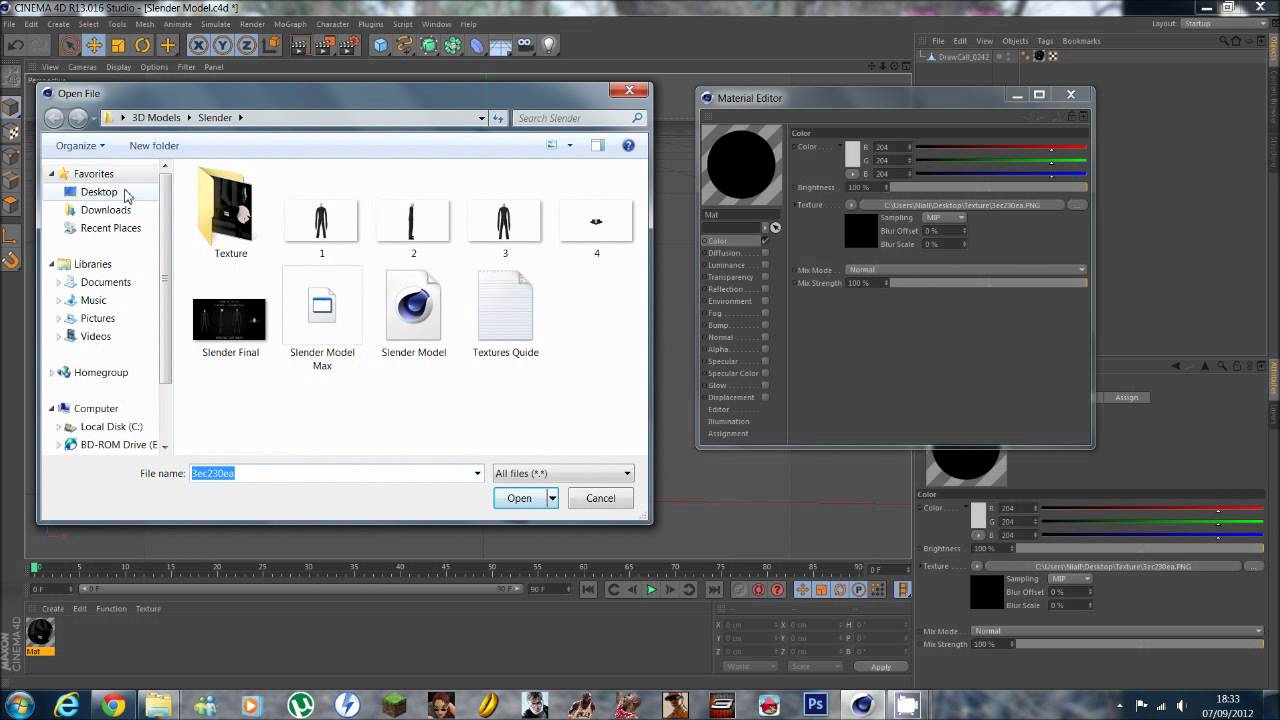This screenshot has height=720, width=1280.
Task: Click the texture browse button in Material Editor
Action: 1077,205
